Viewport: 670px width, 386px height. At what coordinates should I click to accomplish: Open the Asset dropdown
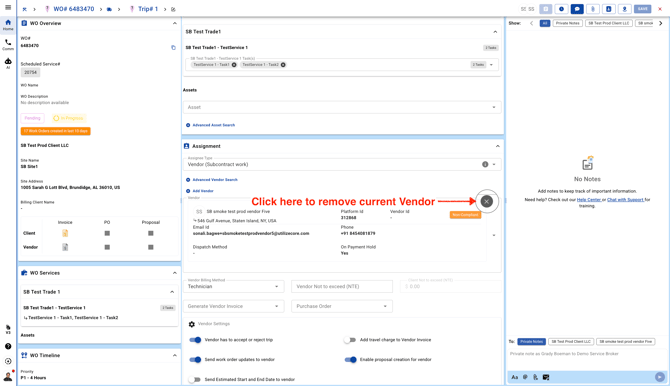(342, 107)
